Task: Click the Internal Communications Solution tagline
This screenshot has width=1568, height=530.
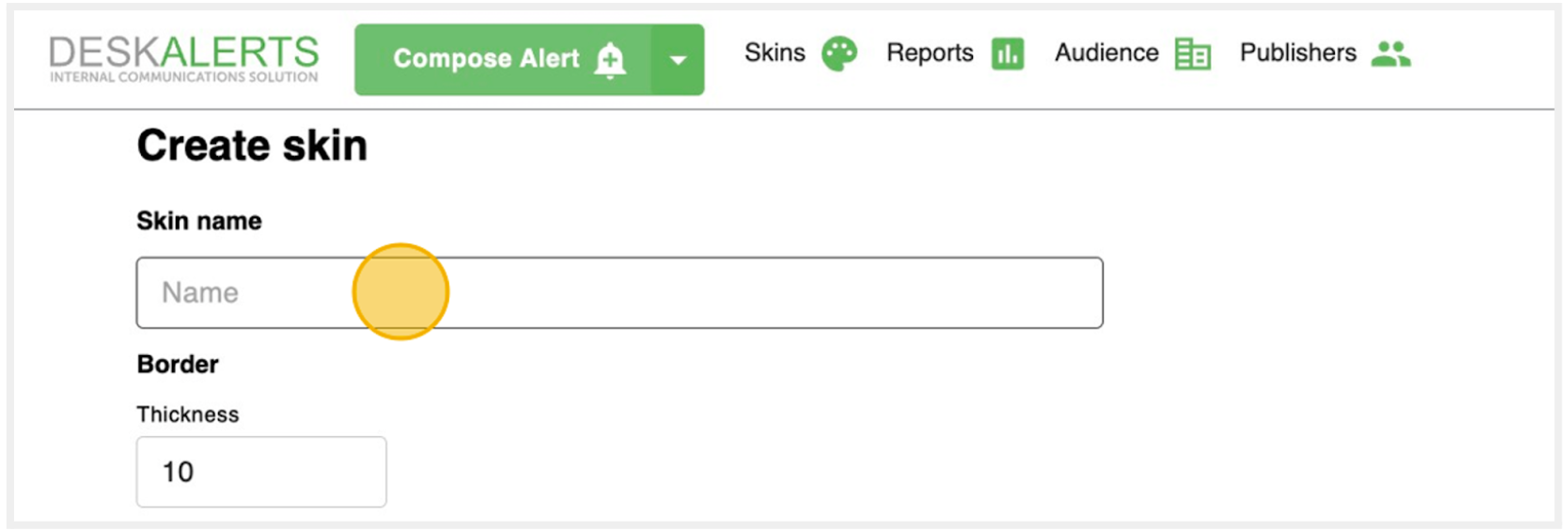Action: [184, 77]
